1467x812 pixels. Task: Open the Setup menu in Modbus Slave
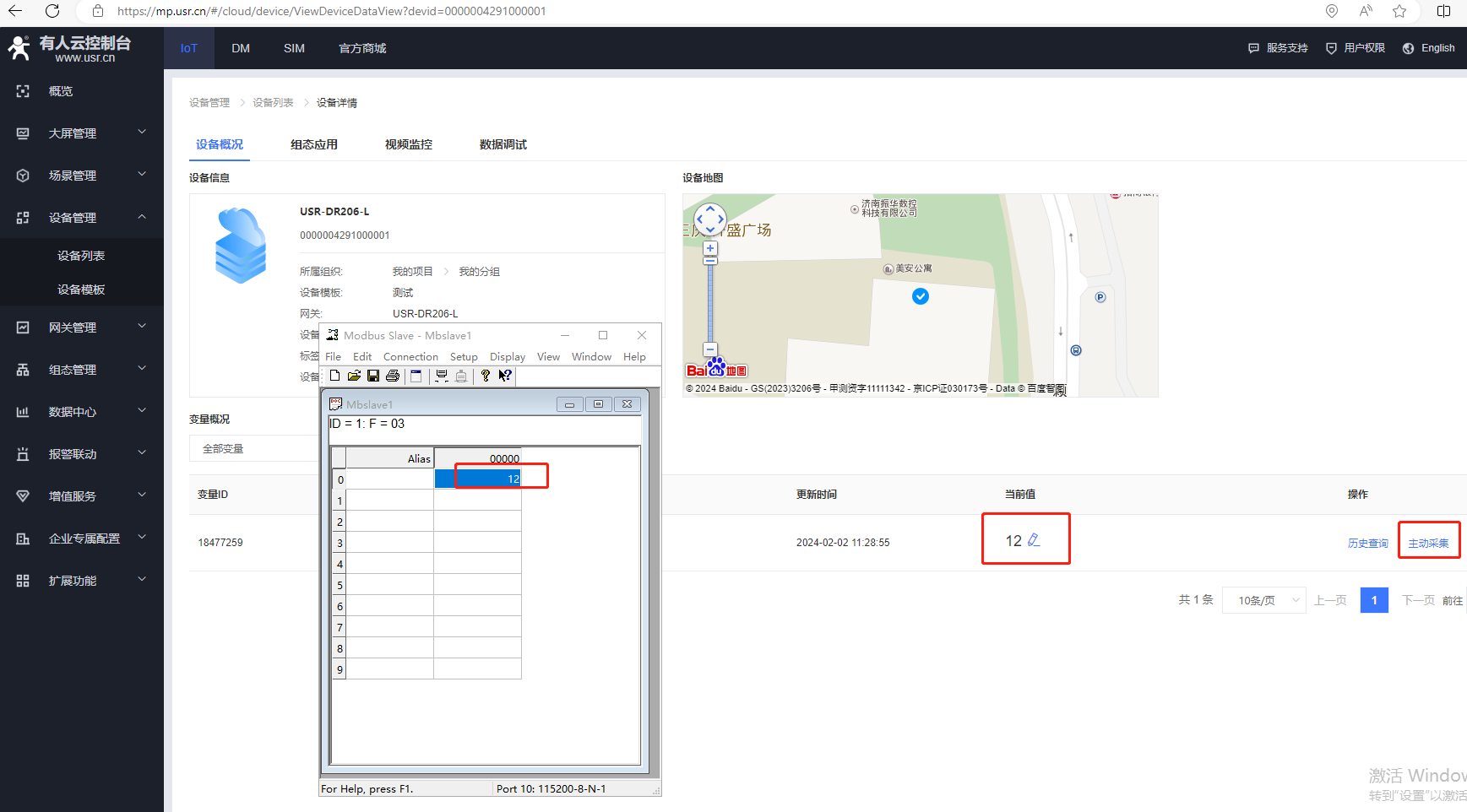tap(464, 356)
